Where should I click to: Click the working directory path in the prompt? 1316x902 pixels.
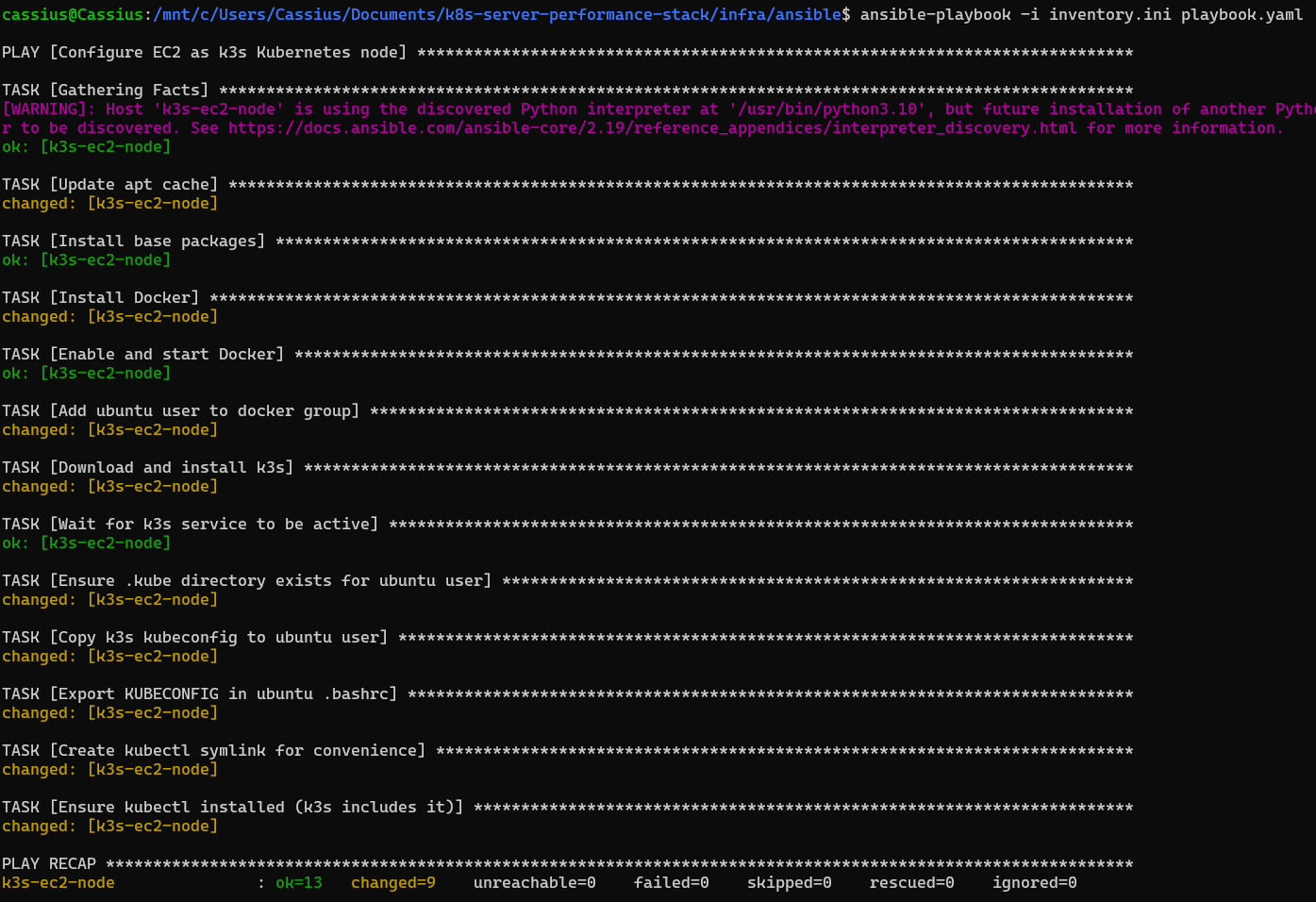[496, 15]
